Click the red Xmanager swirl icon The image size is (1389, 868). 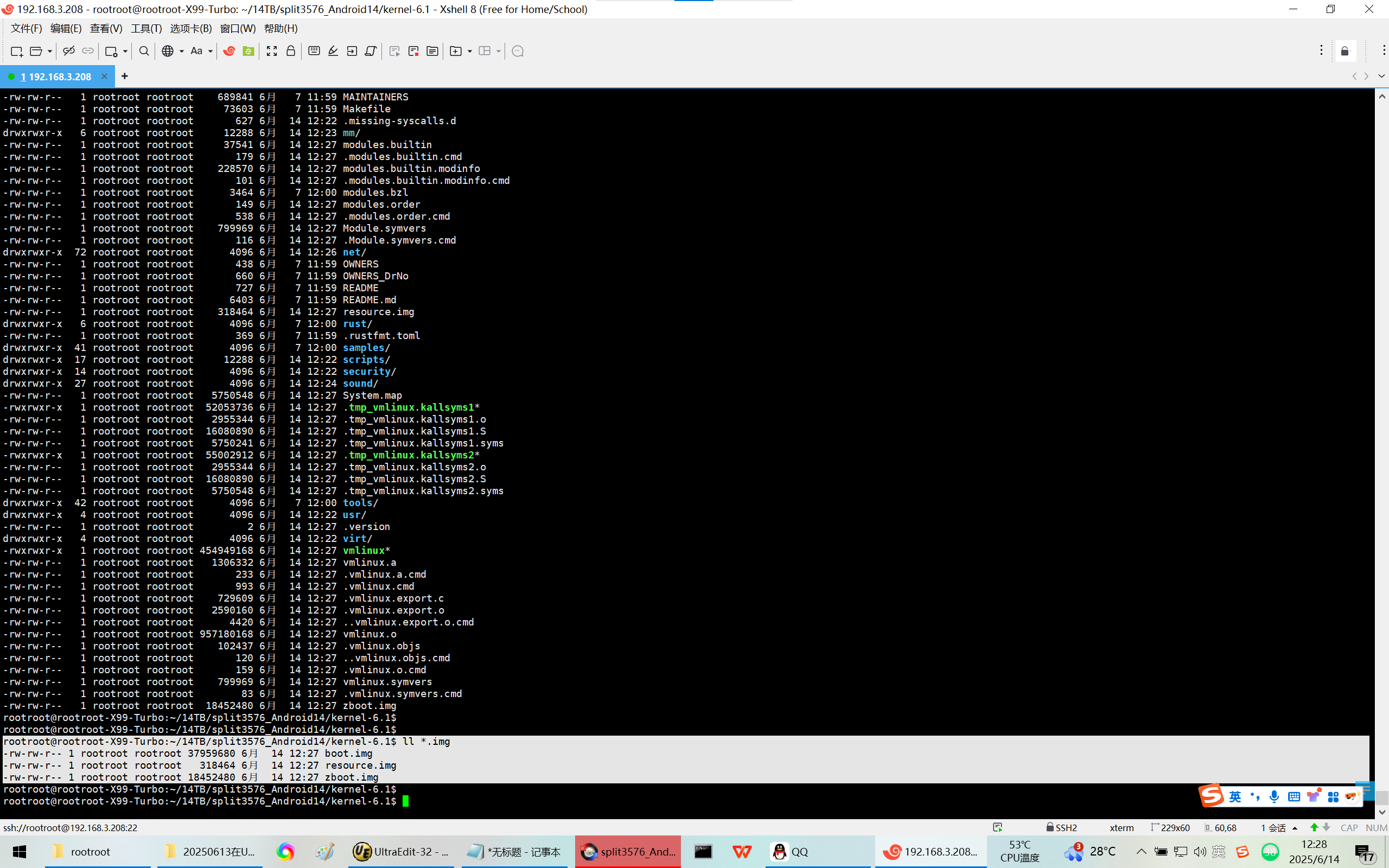pyautogui.click(x=229, y=51)
